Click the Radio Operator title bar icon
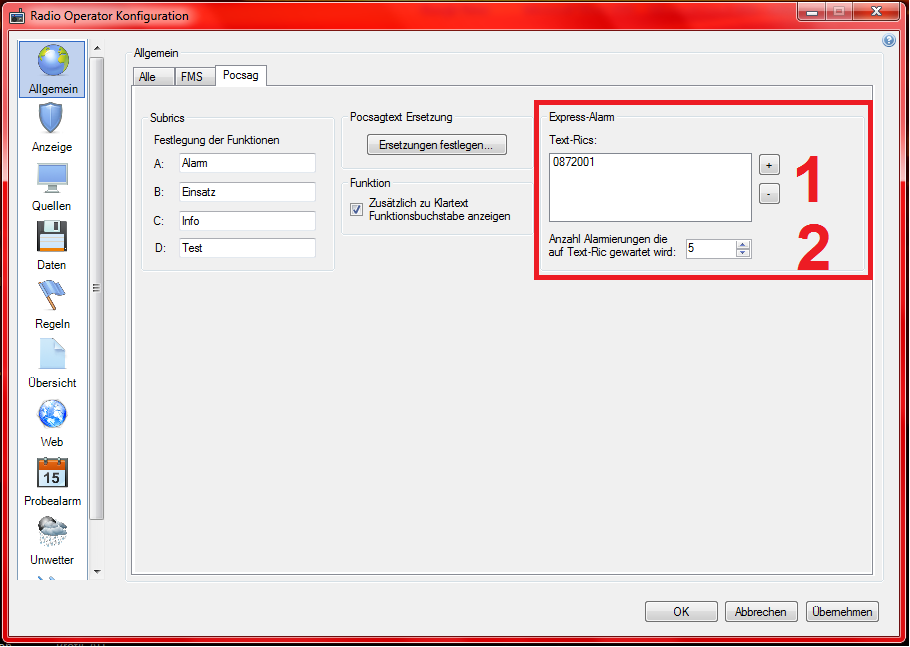910x647 pixels. click(x=17, y=16)
